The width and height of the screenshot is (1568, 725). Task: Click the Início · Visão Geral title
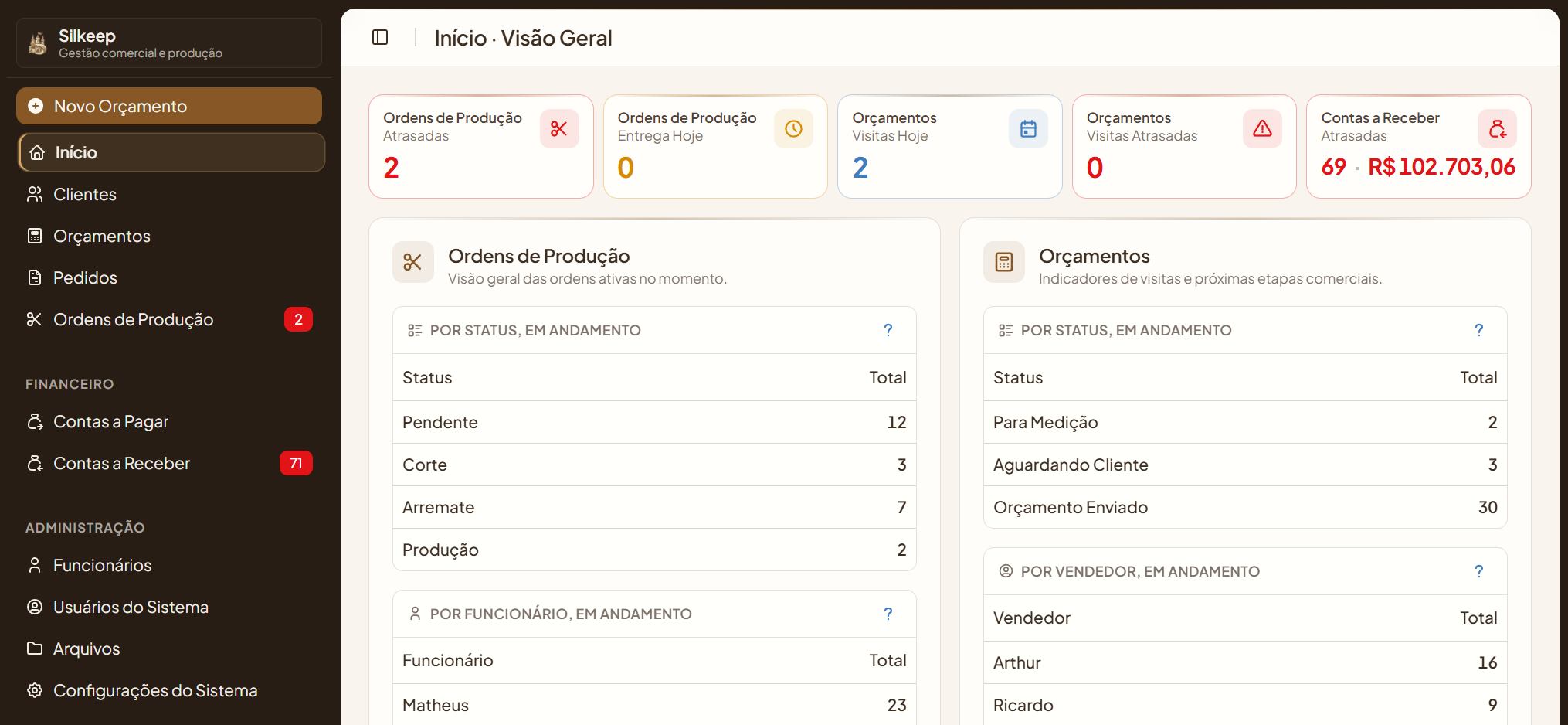click(x=523, y=38)
